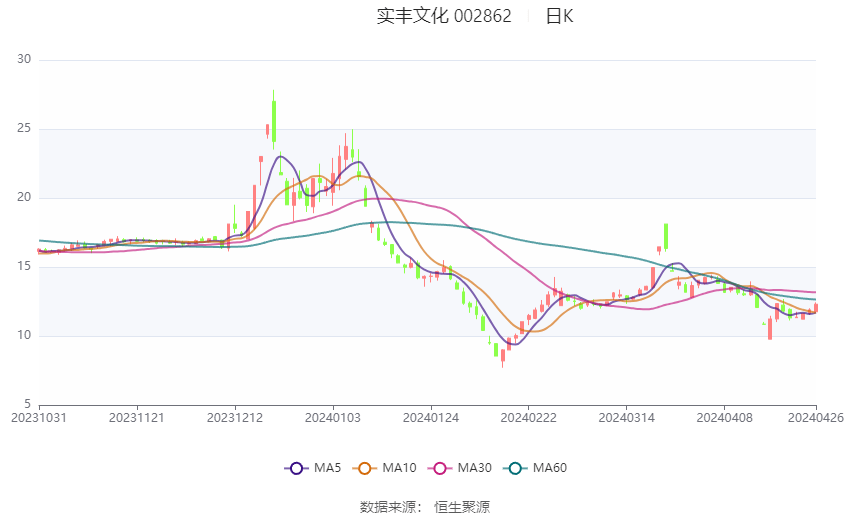Image resolution: width=850 pixels, height=517 pixels.
Task: Click the x-axis date 20231121
Action: click(137, 418)
